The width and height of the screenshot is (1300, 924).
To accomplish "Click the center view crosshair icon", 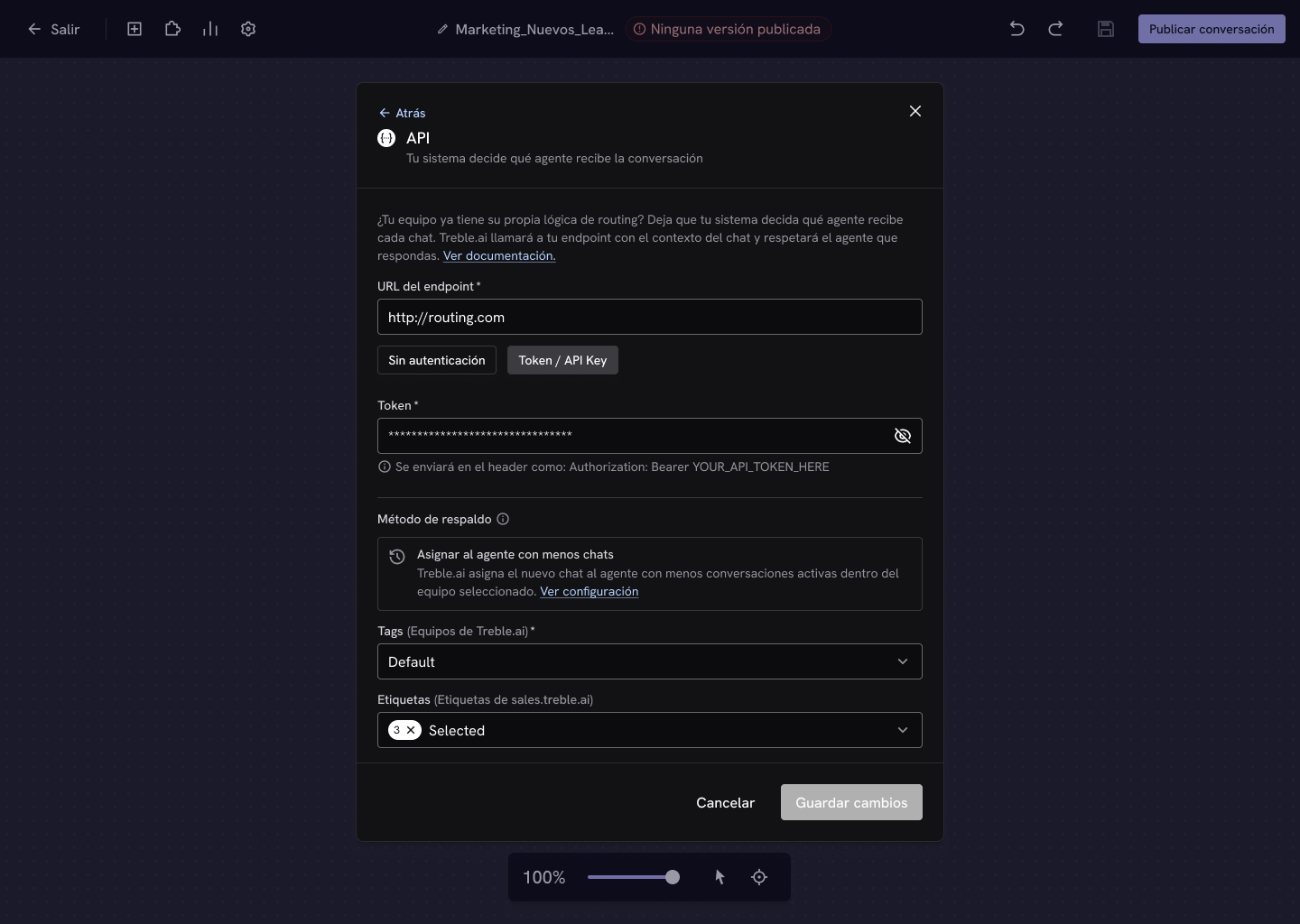I will pyautogui.click(x=759, y=877).
